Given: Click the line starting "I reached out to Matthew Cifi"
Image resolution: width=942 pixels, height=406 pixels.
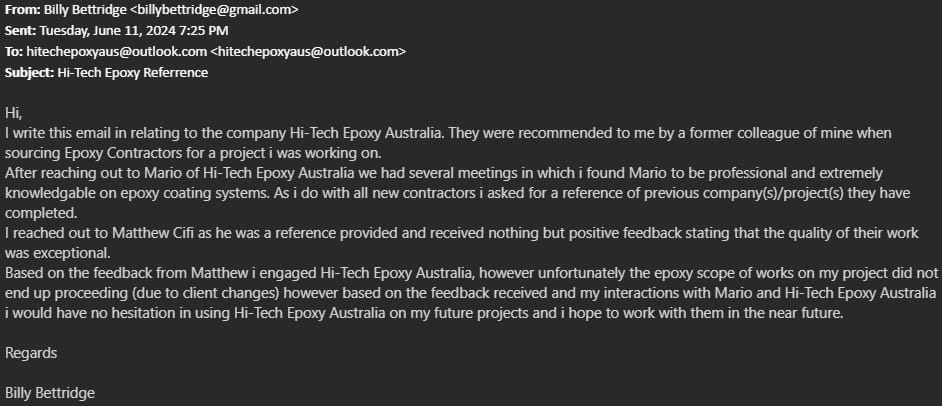Looking at the screenshot, I should [300, 232].
